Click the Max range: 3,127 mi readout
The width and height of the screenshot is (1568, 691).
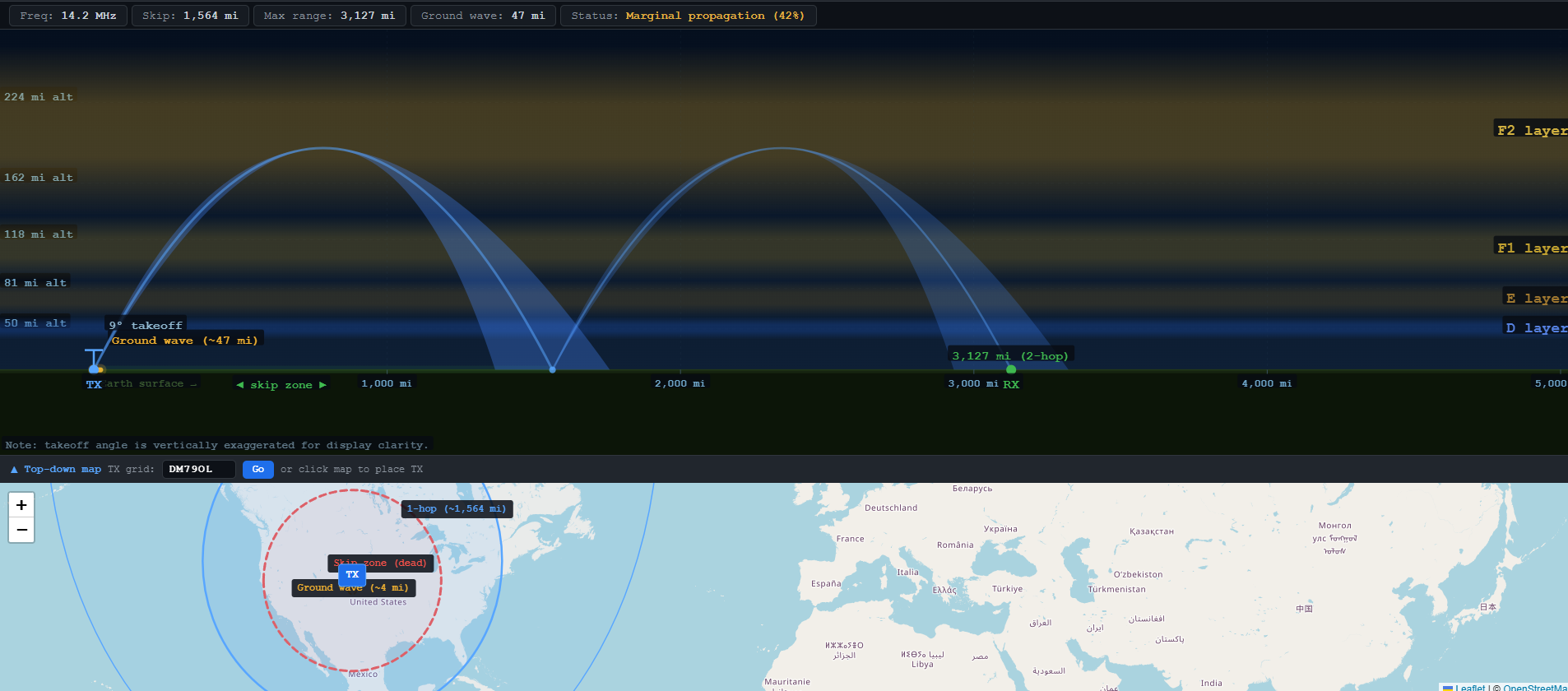(x=329, y=16)
